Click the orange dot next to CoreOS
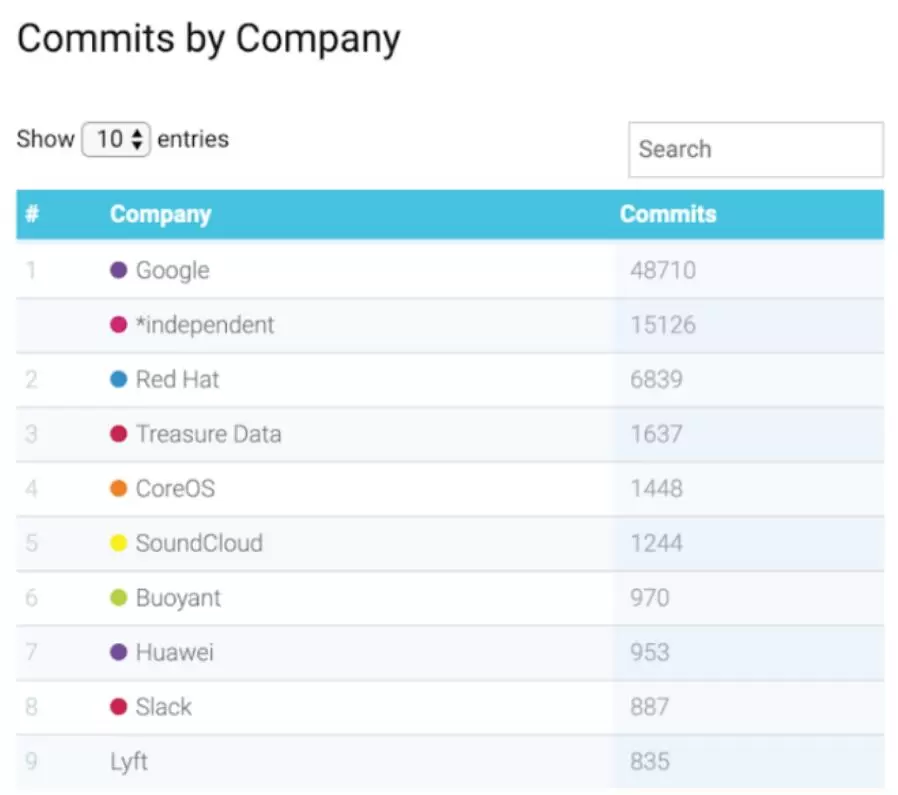The image size is (898, 795). (119, 489)
